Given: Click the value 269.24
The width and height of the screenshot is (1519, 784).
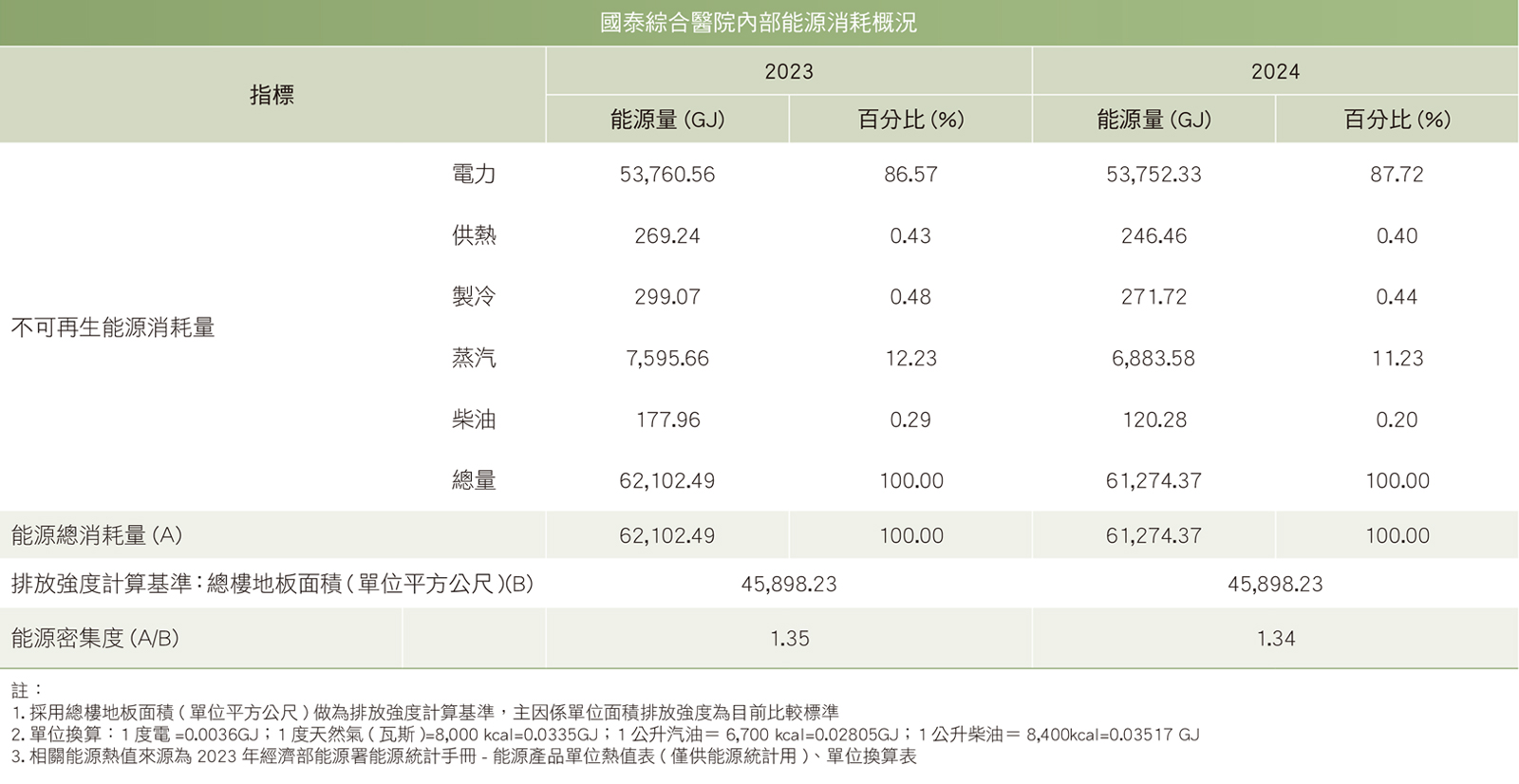Looking at the screenshot, I should pyautogui.click(x=667, y=235).
